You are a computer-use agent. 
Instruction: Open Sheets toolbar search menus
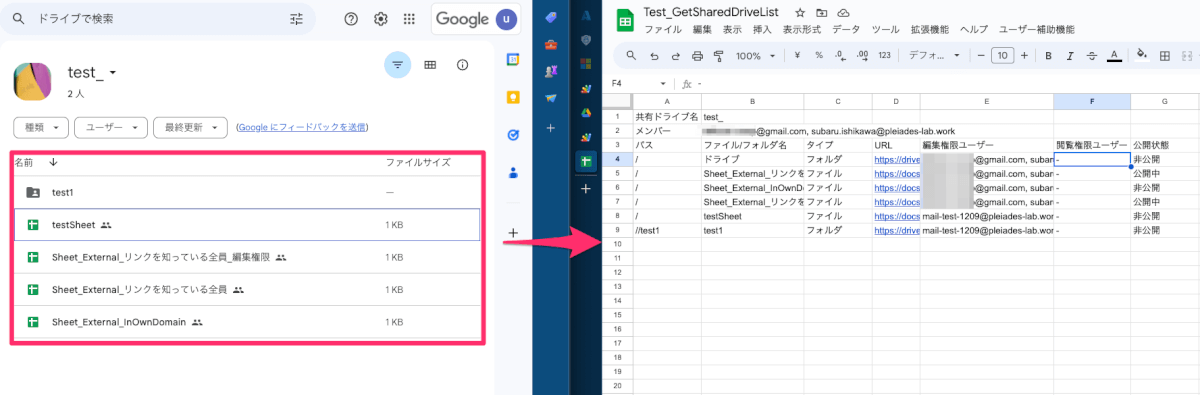click(631, 56)
